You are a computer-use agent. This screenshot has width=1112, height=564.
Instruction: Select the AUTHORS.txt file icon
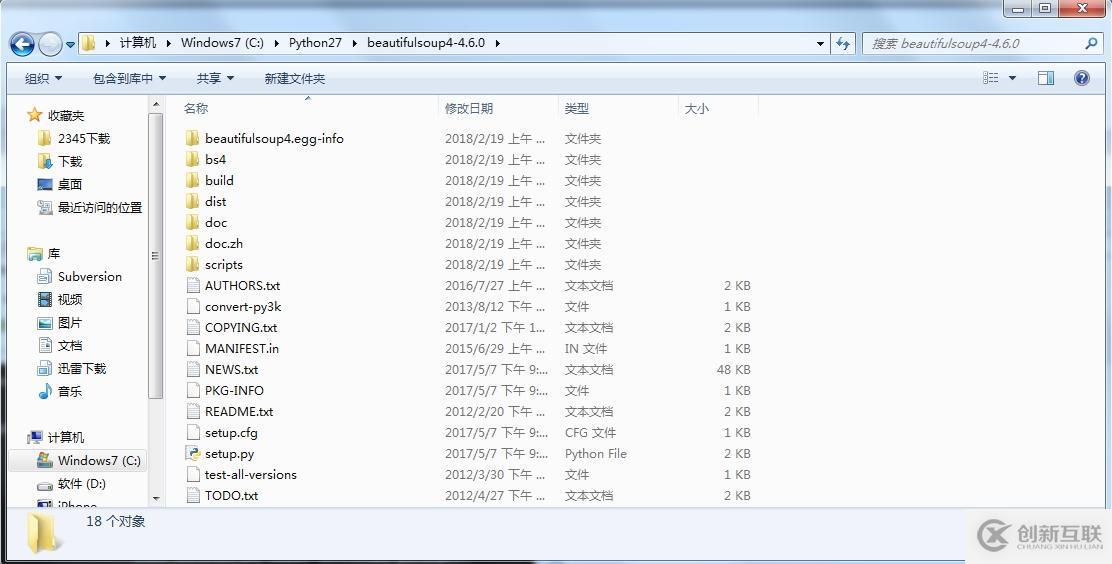[x=193, y=285]
